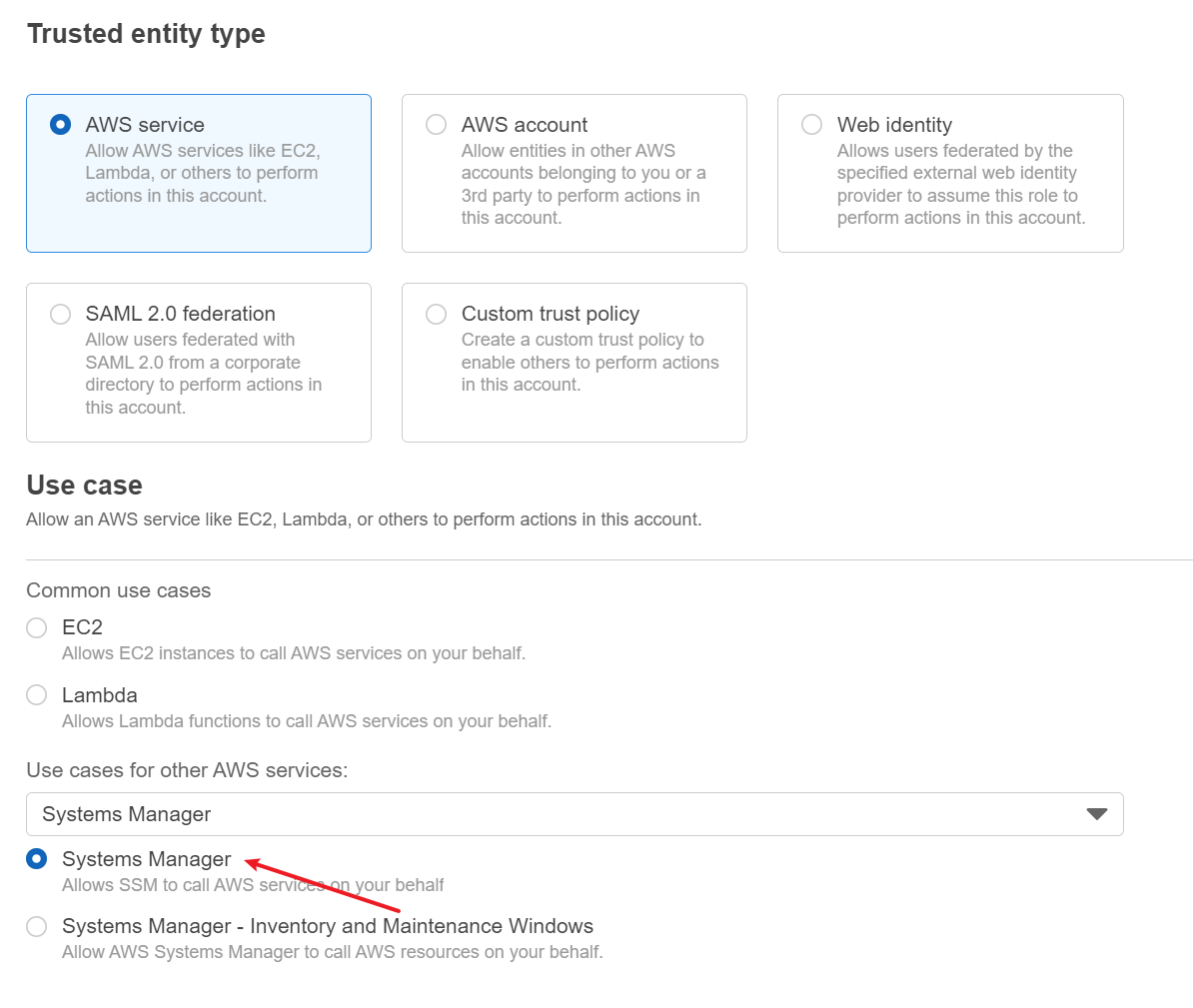Pick the SAML 2.0 federation radio button

[x=61, y=314]
